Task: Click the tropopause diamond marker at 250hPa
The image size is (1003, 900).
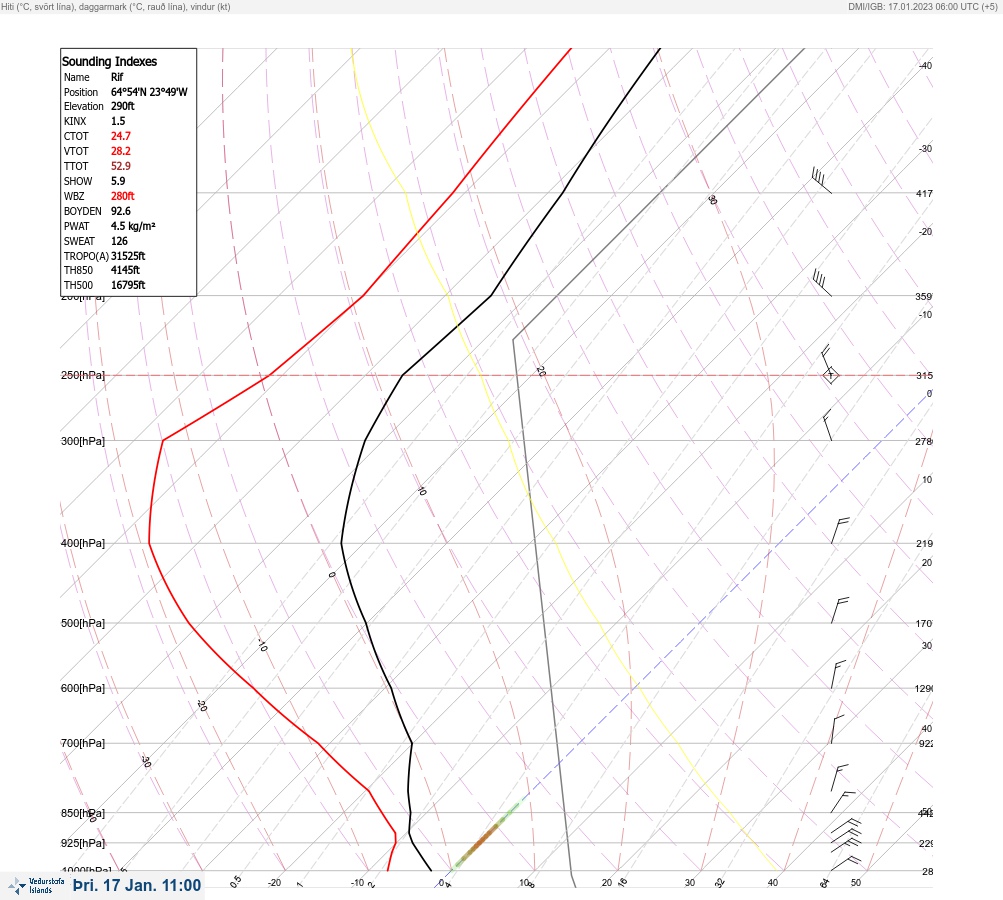Action: pyautogui.click(x=830, y=375)
